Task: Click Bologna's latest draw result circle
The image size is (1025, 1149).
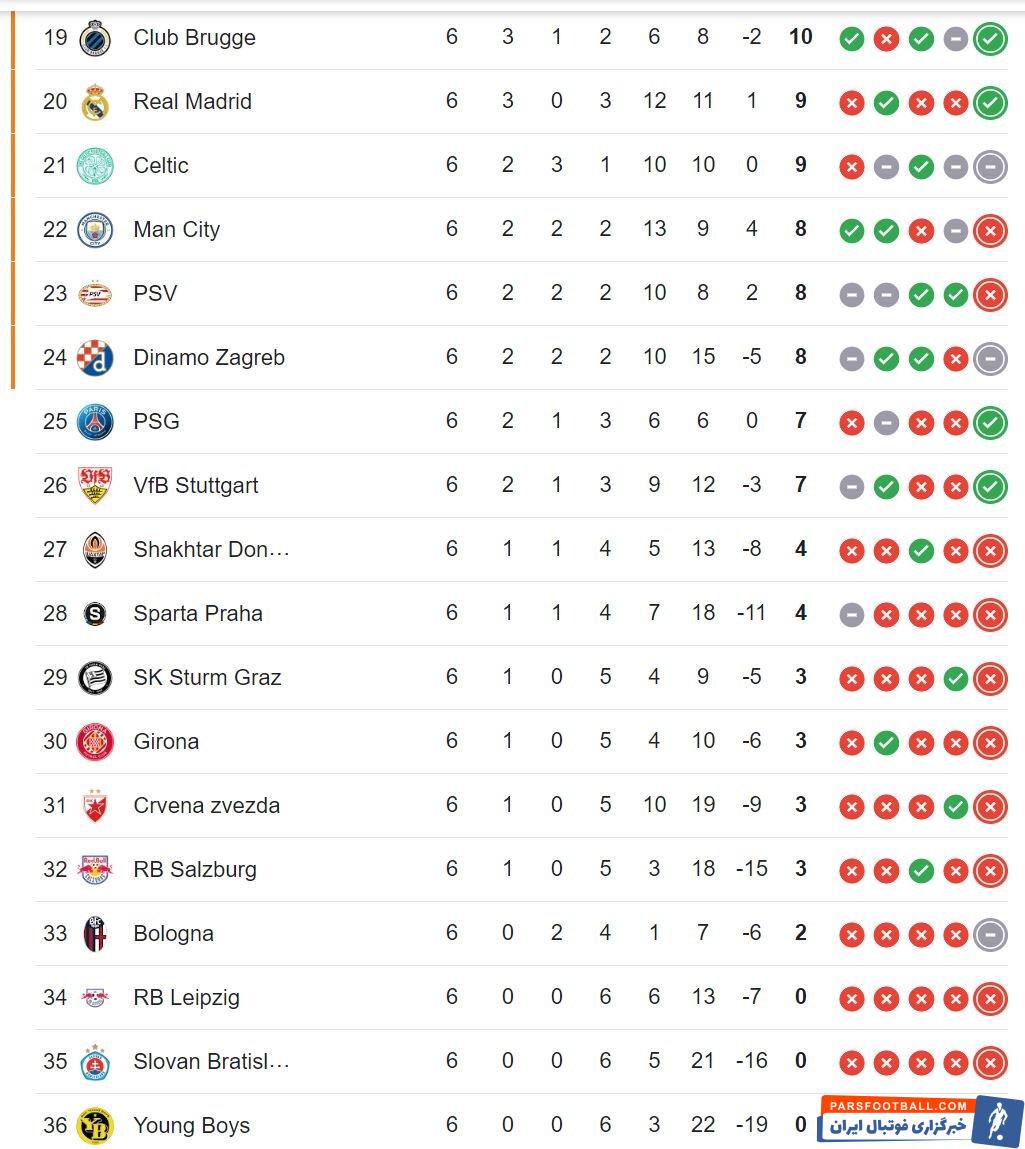Action: click(990, 934)
